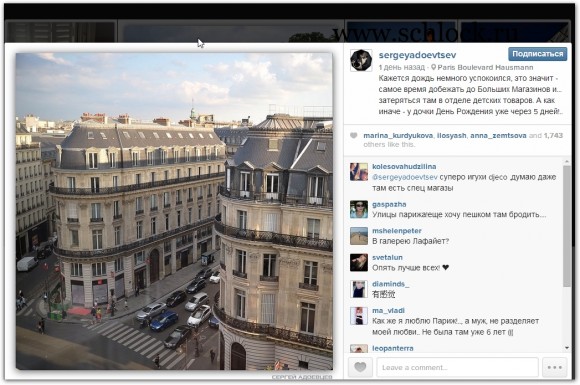Click svetalun's comment avatar

coord(359,263)
